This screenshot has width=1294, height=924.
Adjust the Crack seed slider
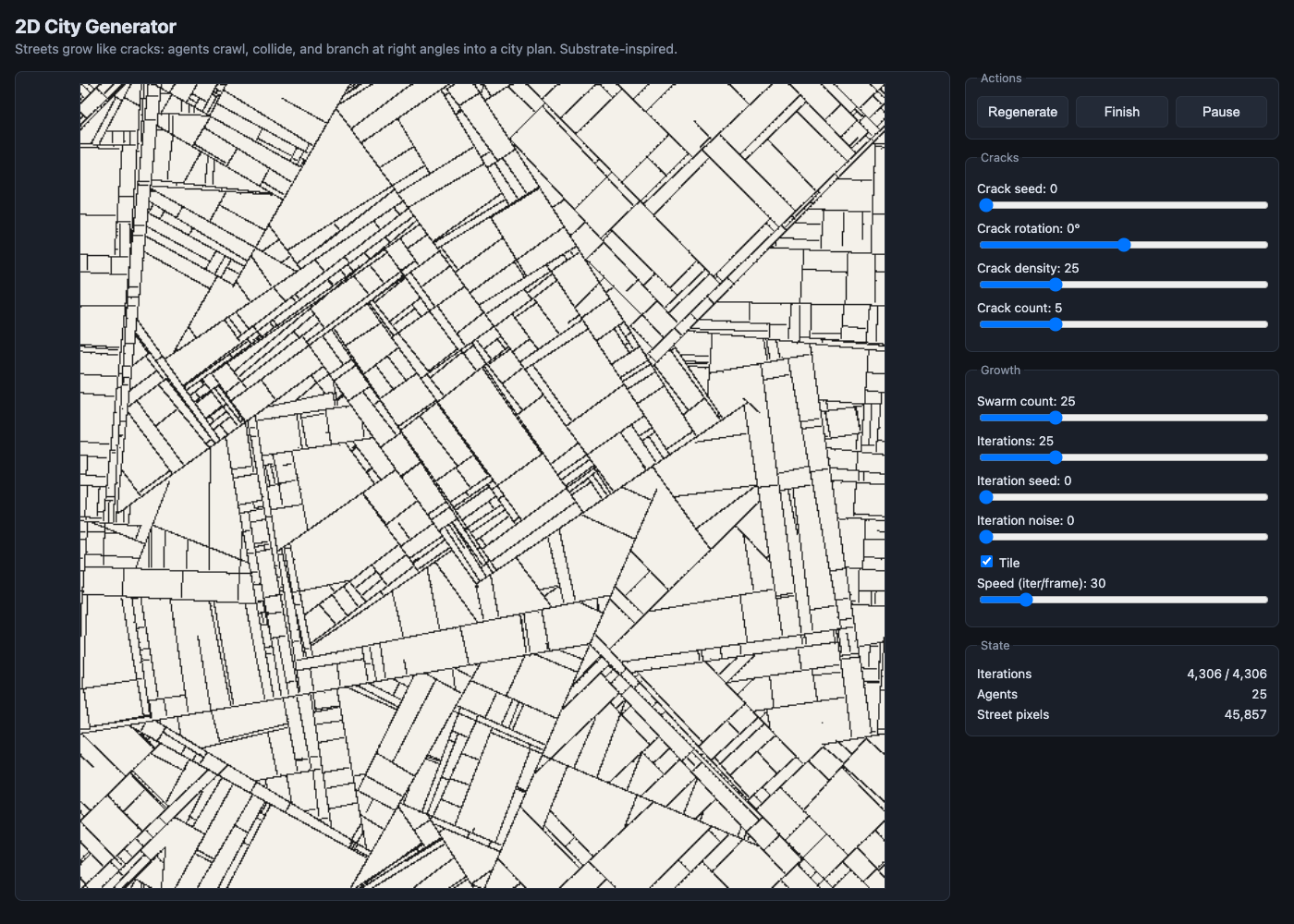[1122, 205]
